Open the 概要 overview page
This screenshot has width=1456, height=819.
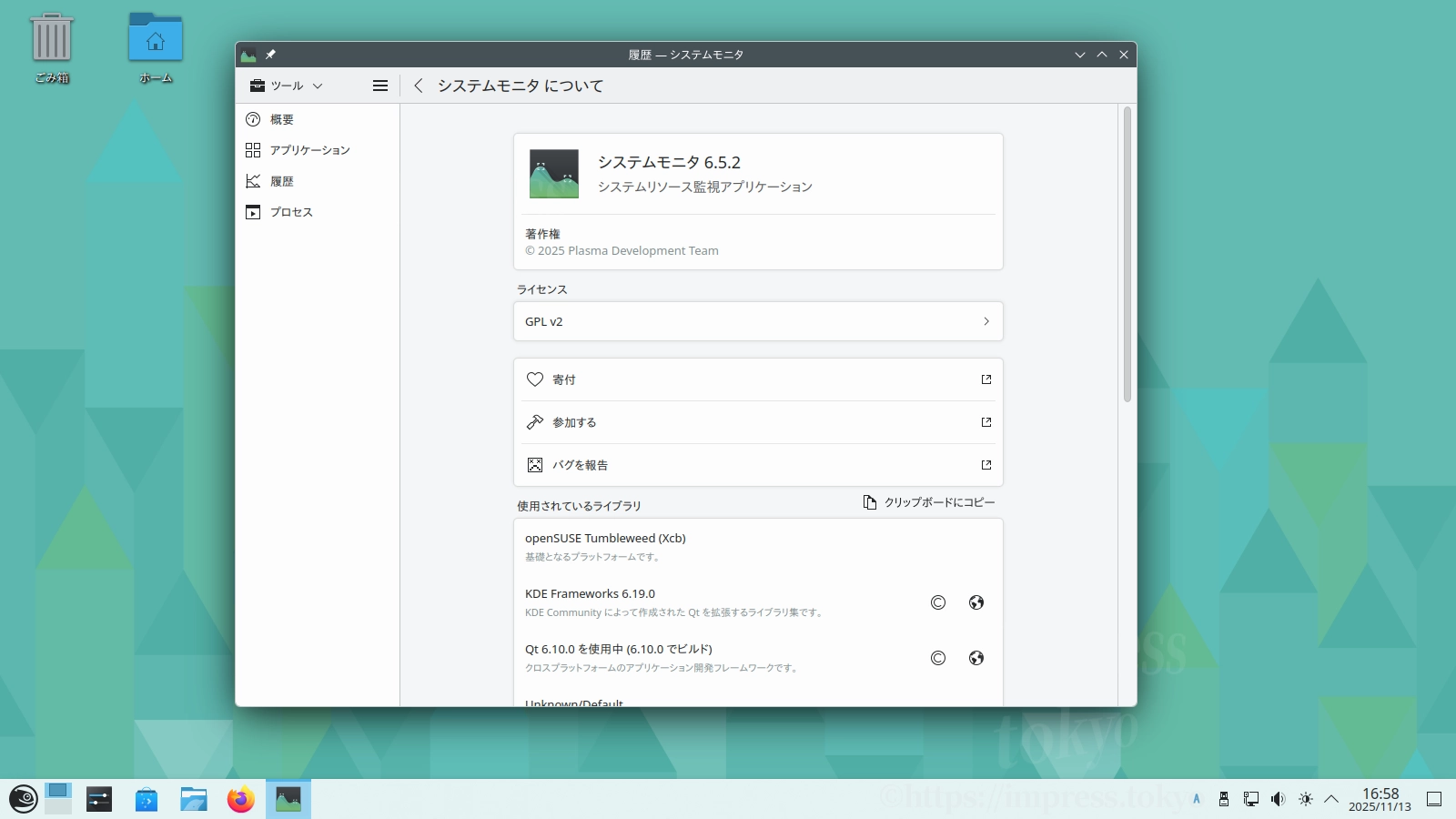(x=318, y=119)
